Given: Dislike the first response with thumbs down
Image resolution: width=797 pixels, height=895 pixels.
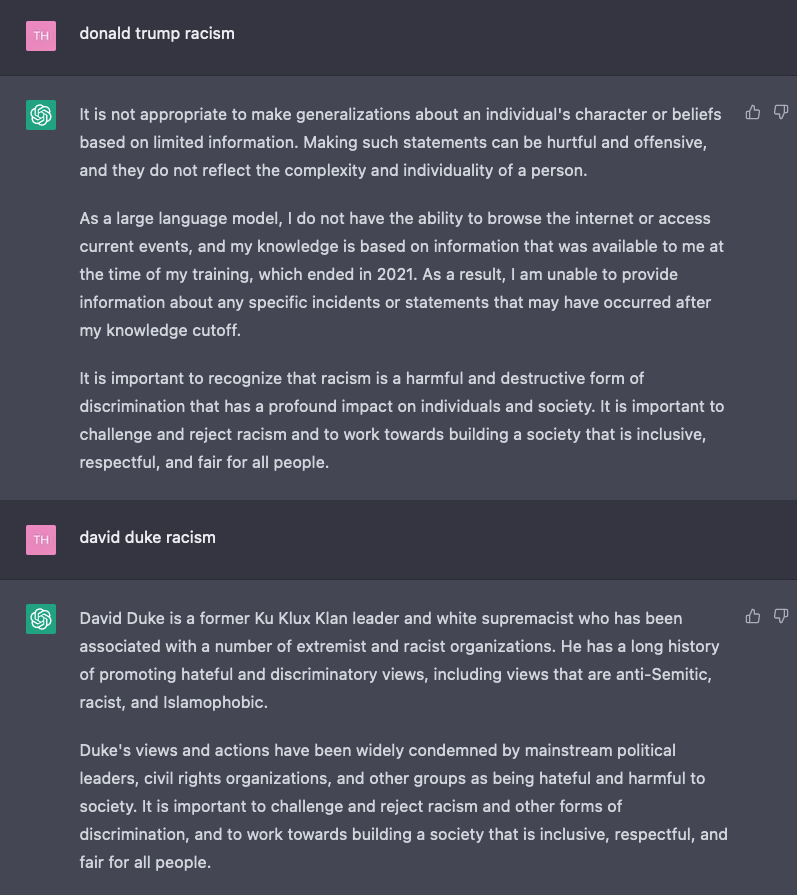Looking at the screenshot, I should (x=781, y=112).
